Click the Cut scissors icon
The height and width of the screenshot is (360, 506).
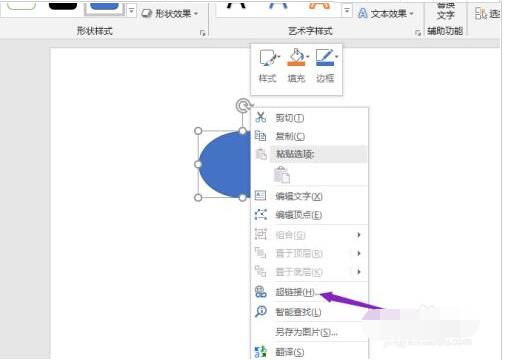pos(260,117)
